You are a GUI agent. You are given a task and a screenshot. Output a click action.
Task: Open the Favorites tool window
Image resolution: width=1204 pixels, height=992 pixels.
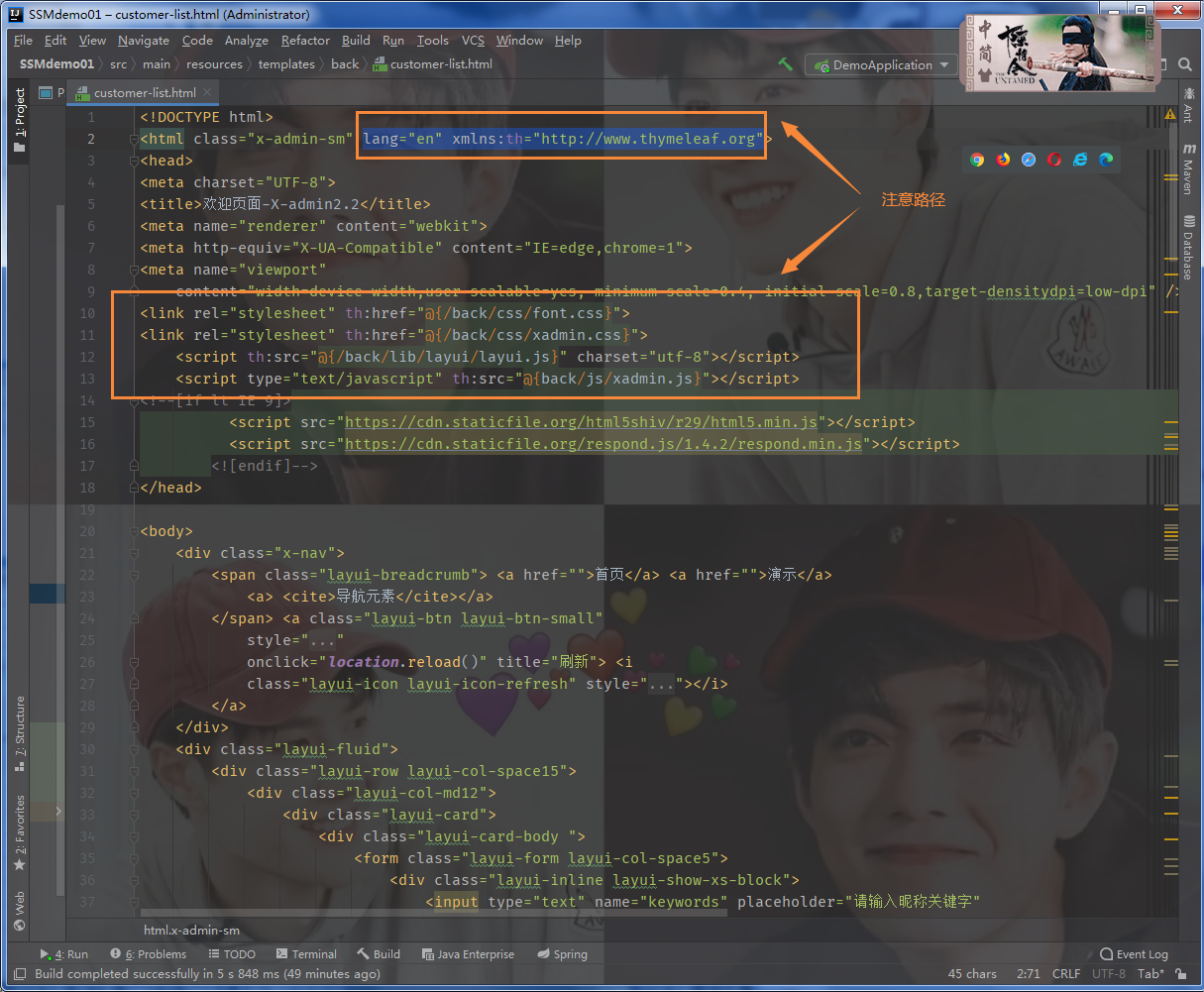click(19, 832)
